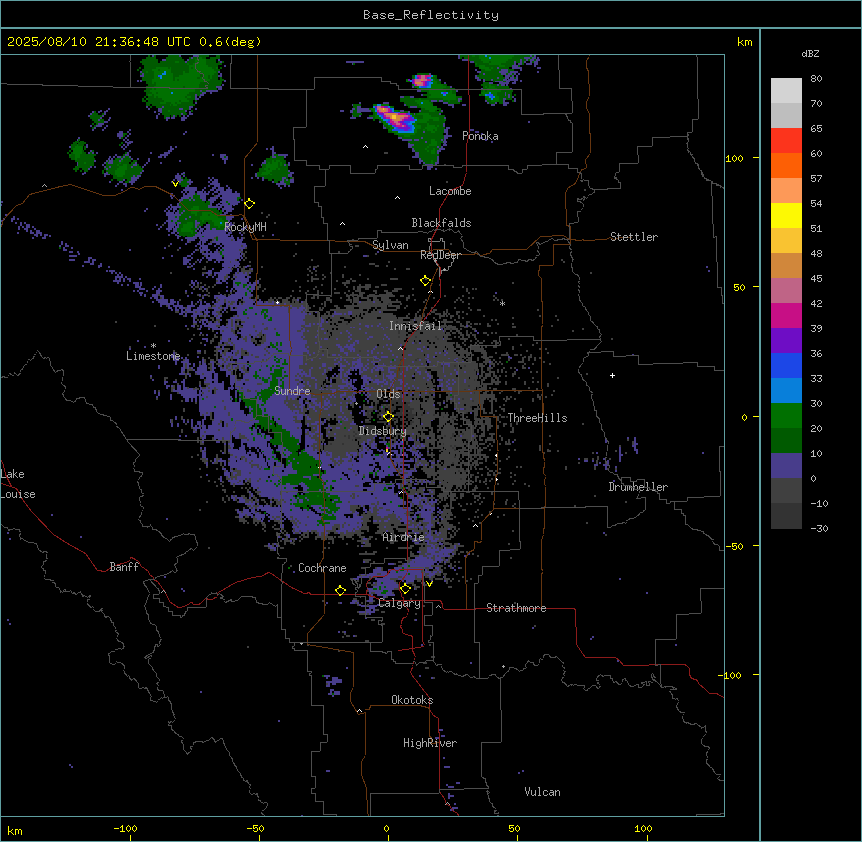Select the Drumheller label
862x842 pixels.
coord(638,487)
